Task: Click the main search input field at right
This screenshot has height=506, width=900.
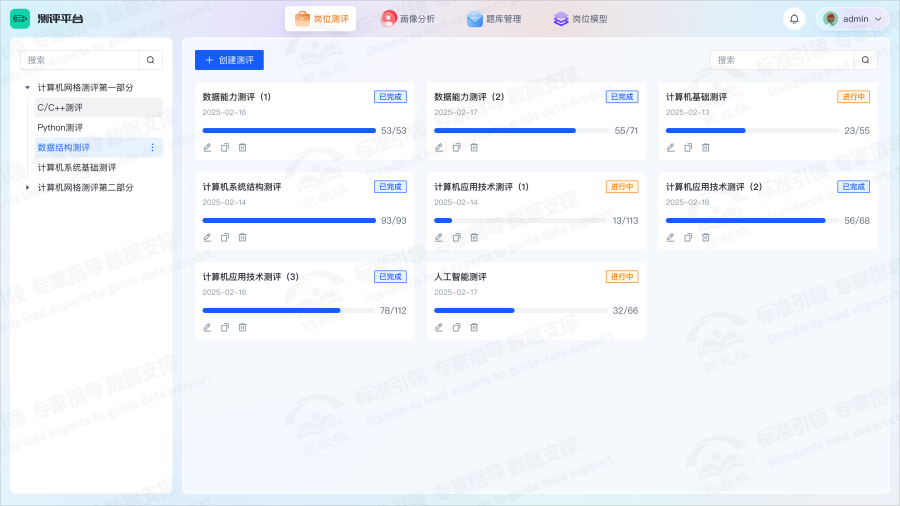Action: pos(780,60)
